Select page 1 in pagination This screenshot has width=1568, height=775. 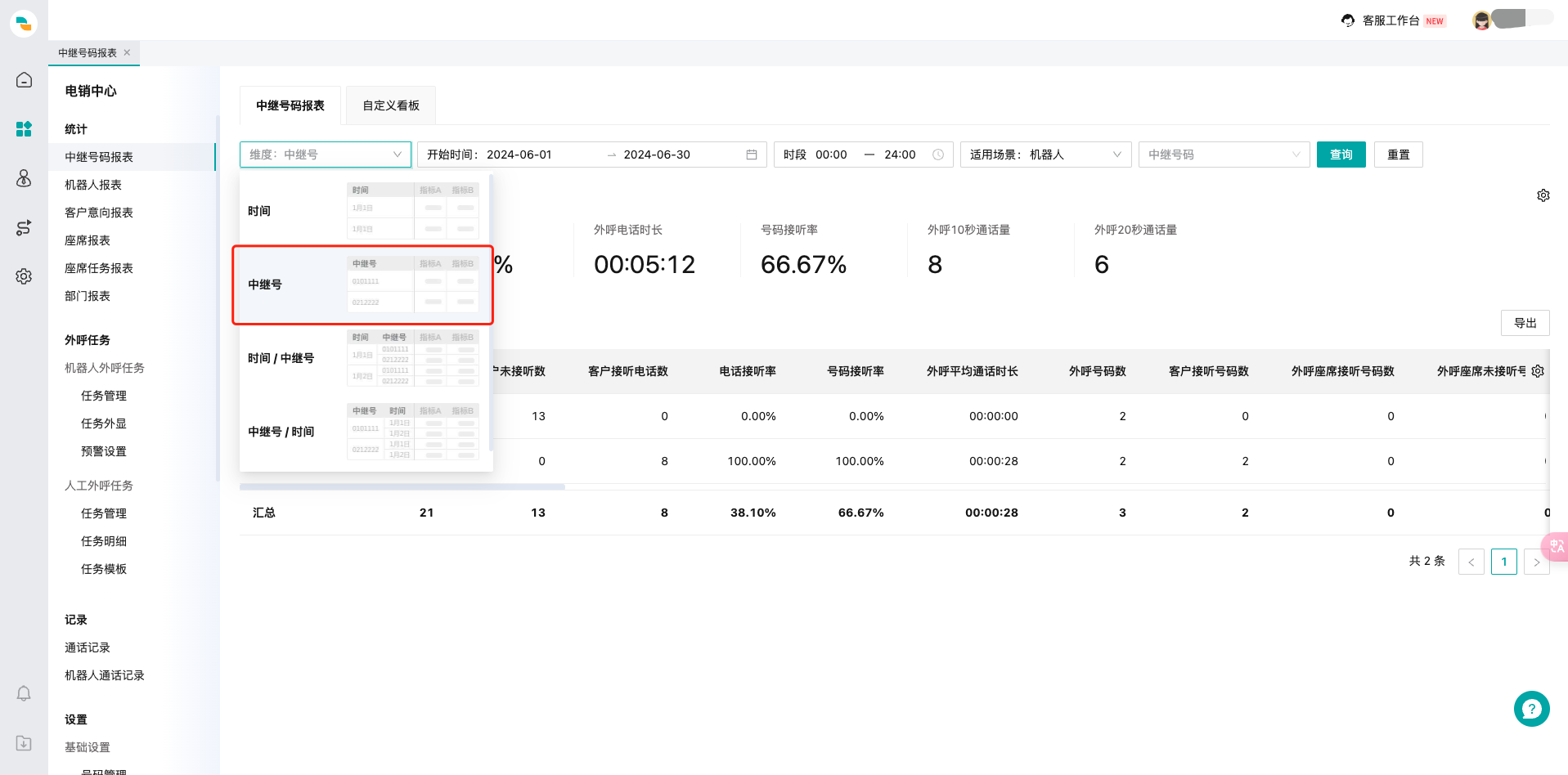pyautogui.click(x=1504, y=562)
